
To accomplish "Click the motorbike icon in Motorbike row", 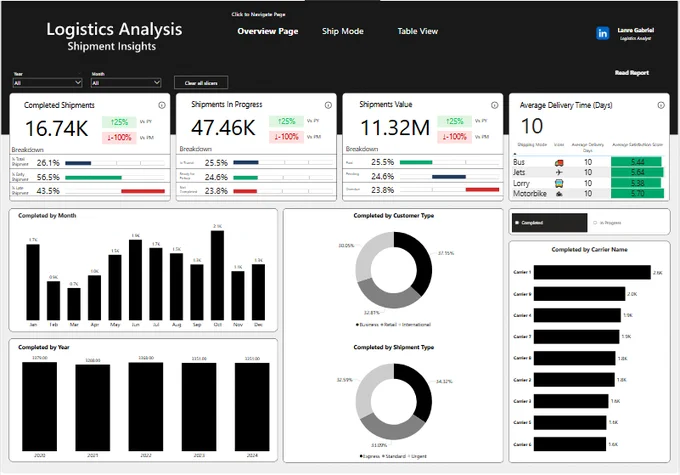I will 559,194.
